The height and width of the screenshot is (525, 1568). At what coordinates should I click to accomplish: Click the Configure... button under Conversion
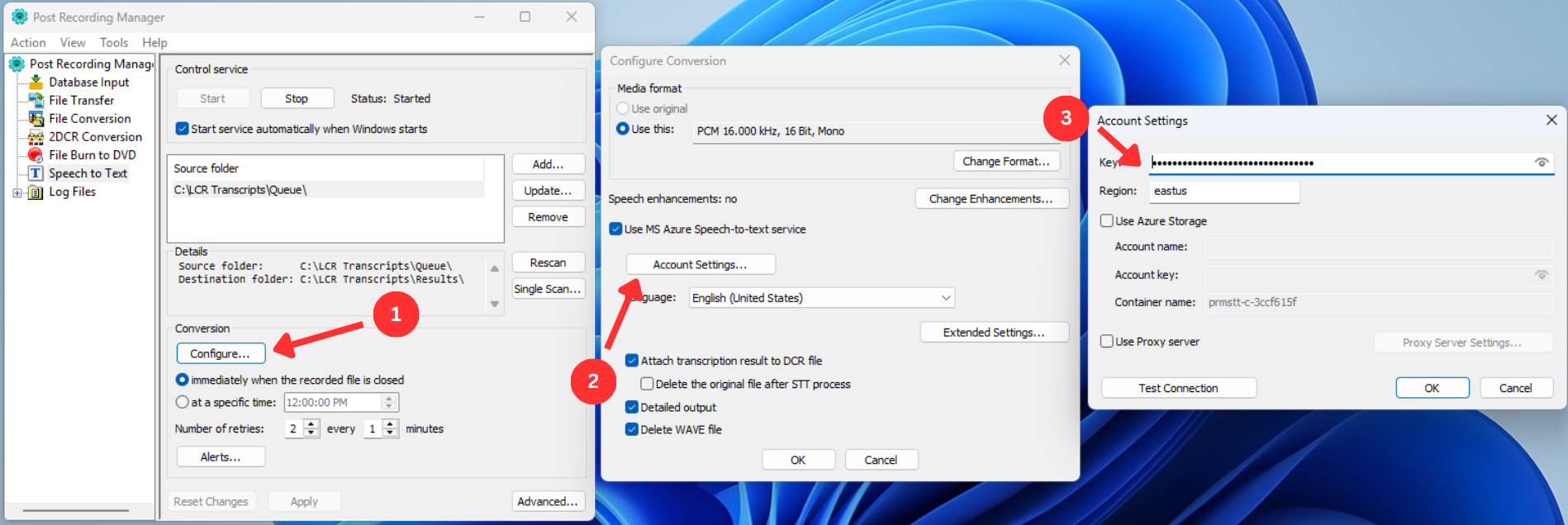tap(221, 353)
